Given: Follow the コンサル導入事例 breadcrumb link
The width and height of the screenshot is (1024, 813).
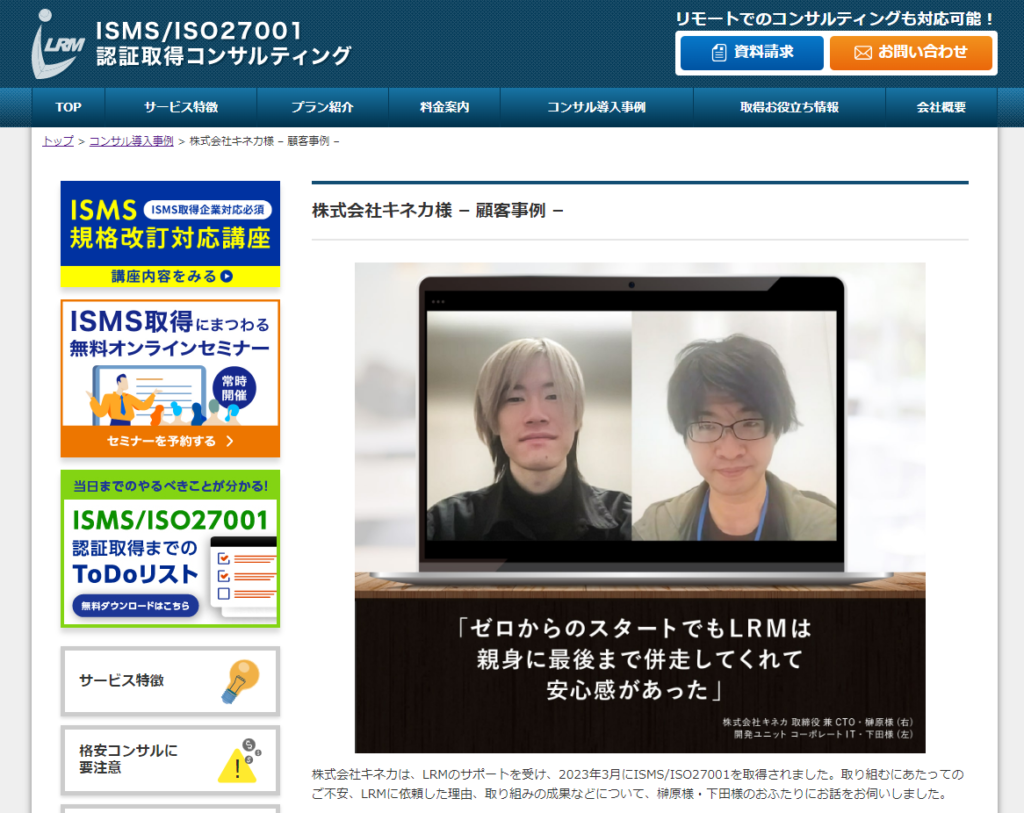Looking at the screenshot, I should pyautogui.click(x=131, y=141).
